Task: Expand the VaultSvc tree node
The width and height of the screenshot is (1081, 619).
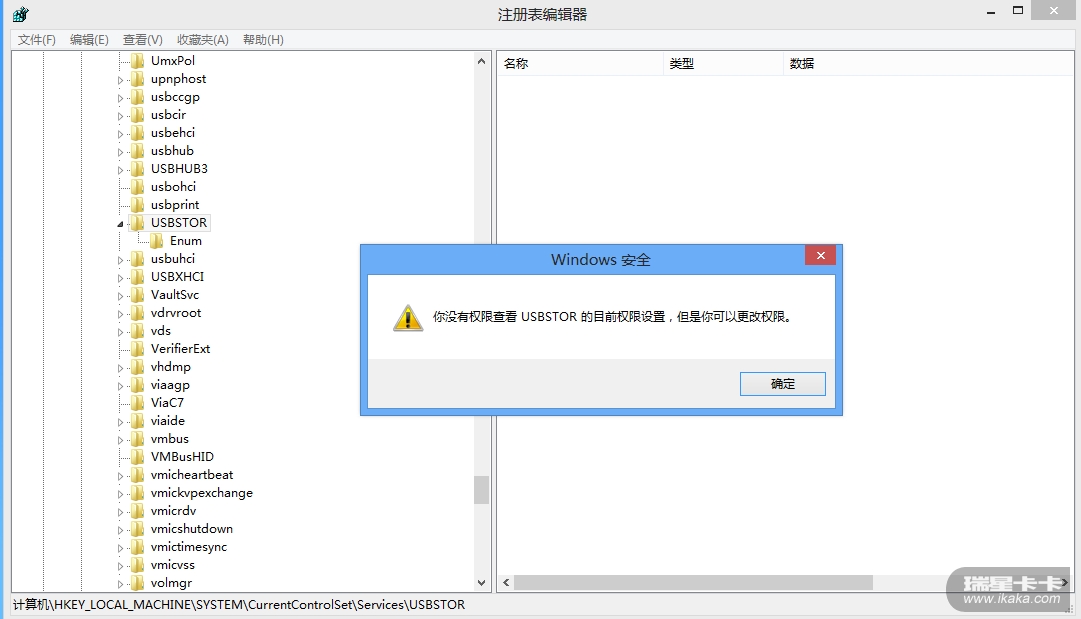Action: tap(120, 296)
